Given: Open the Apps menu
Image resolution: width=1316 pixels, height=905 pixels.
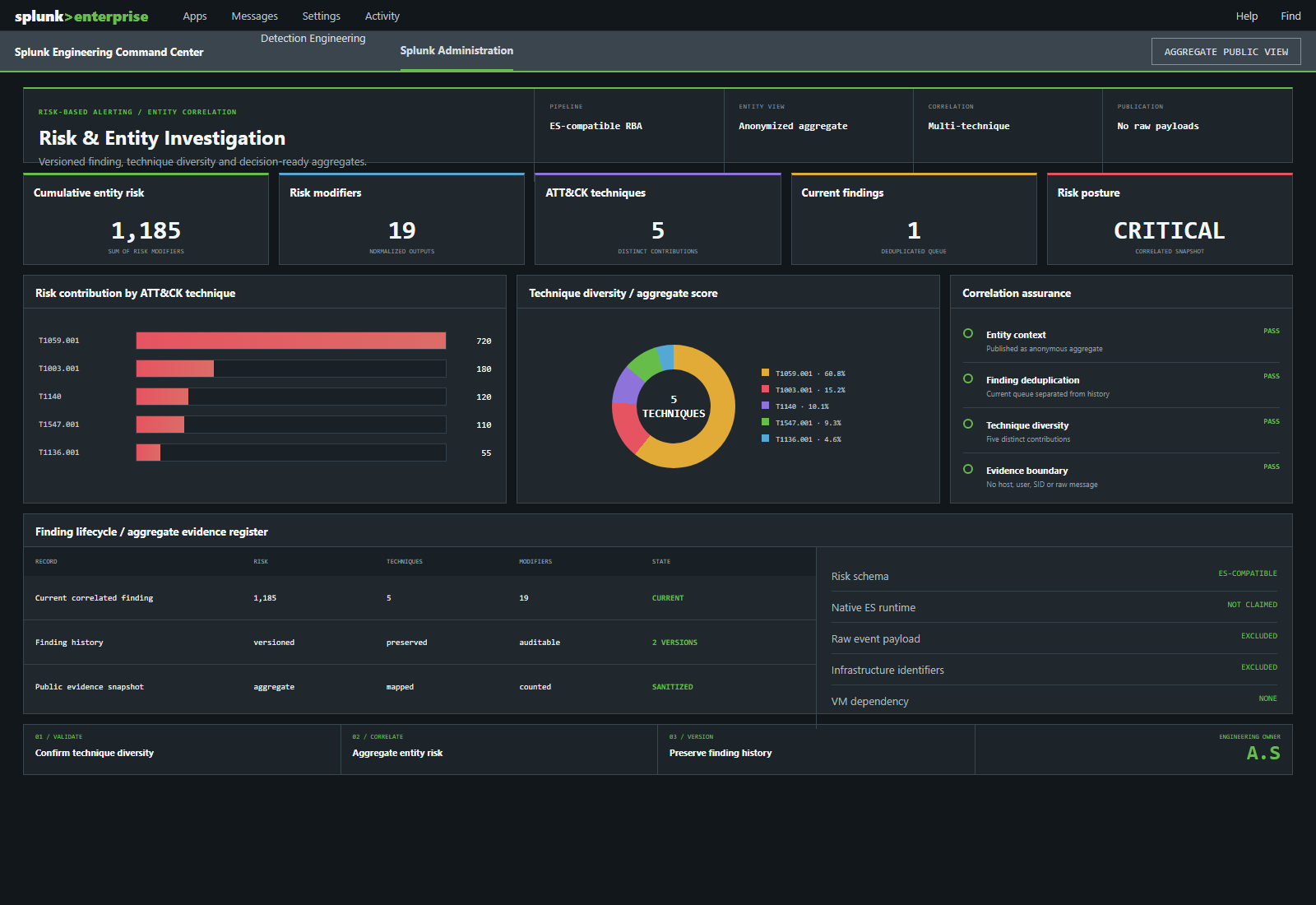Looking at the screenshot, I should click(x=195, y=16).
